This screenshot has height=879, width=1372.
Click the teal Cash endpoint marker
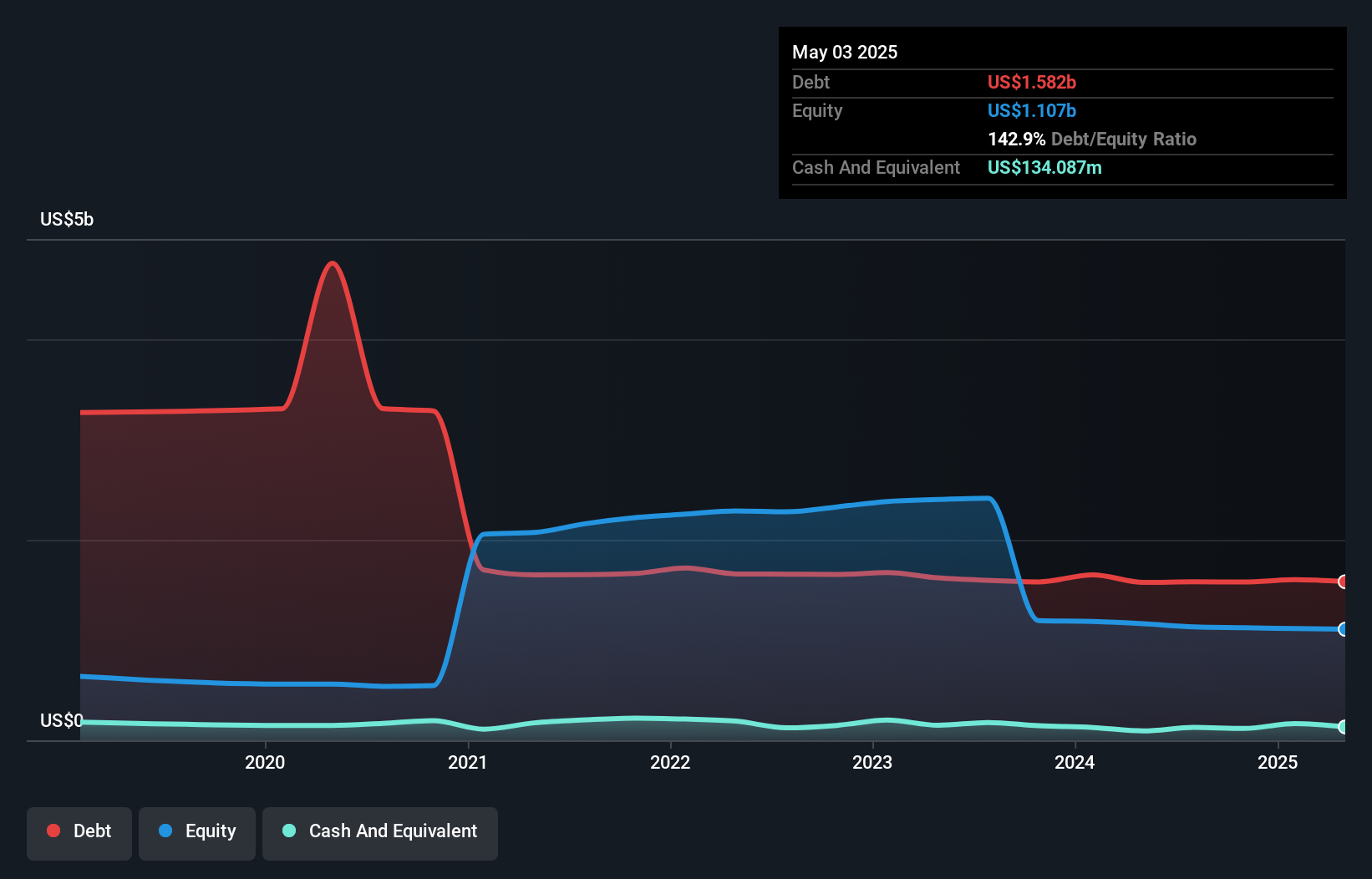(x=1344, y=727)
